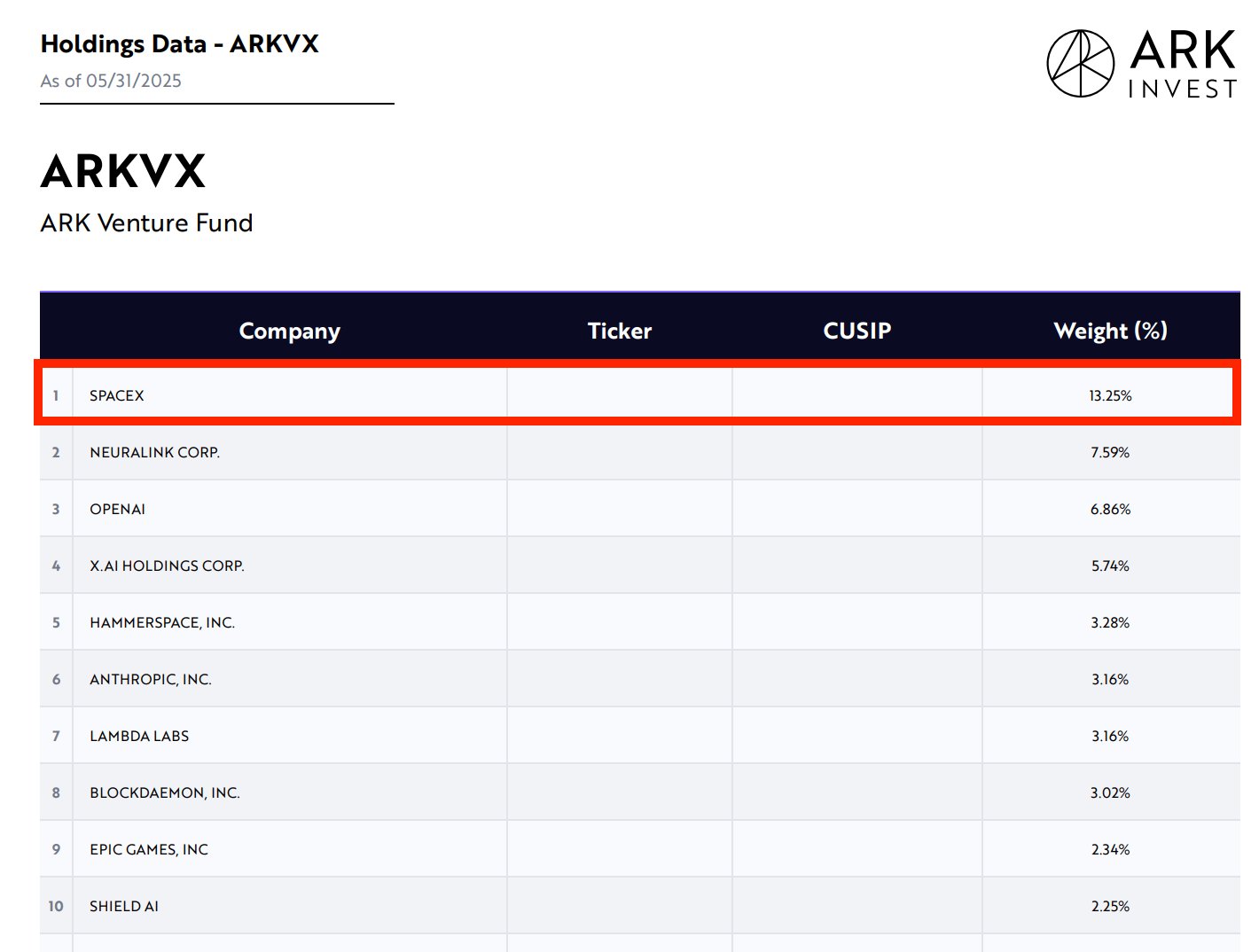1259x952 pixels.
Task: Select the LAMBDA LABS cell
Action: (290, 736)
